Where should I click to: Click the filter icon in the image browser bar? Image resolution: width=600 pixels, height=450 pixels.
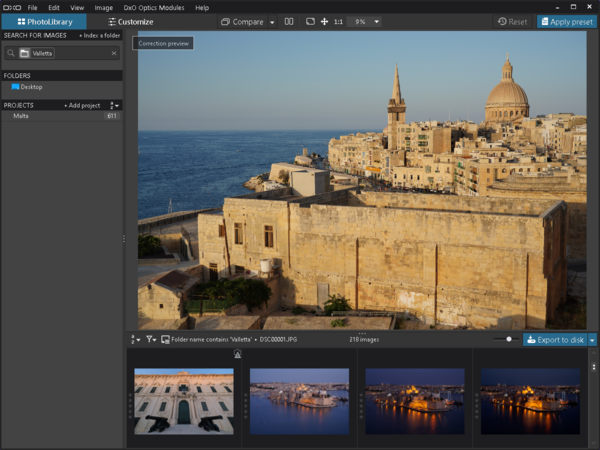[151, 340]
